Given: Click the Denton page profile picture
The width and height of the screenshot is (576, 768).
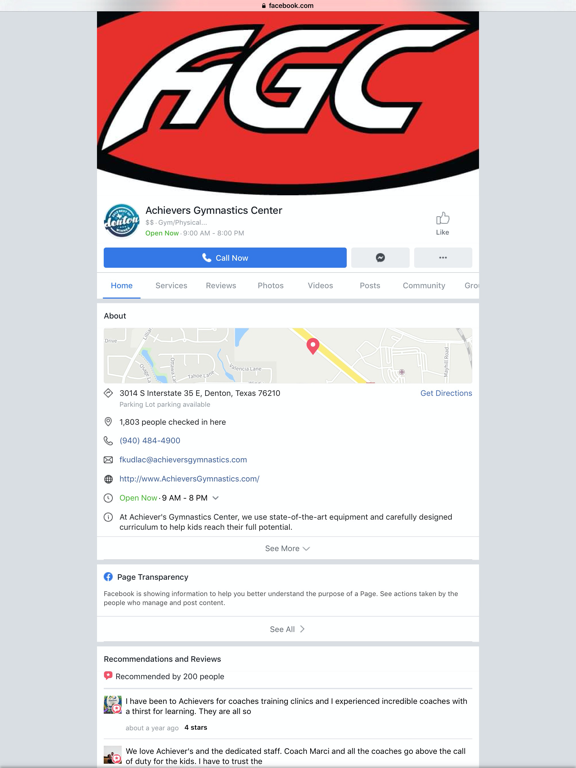Looking at the screenshot, I should coord(121,221).
